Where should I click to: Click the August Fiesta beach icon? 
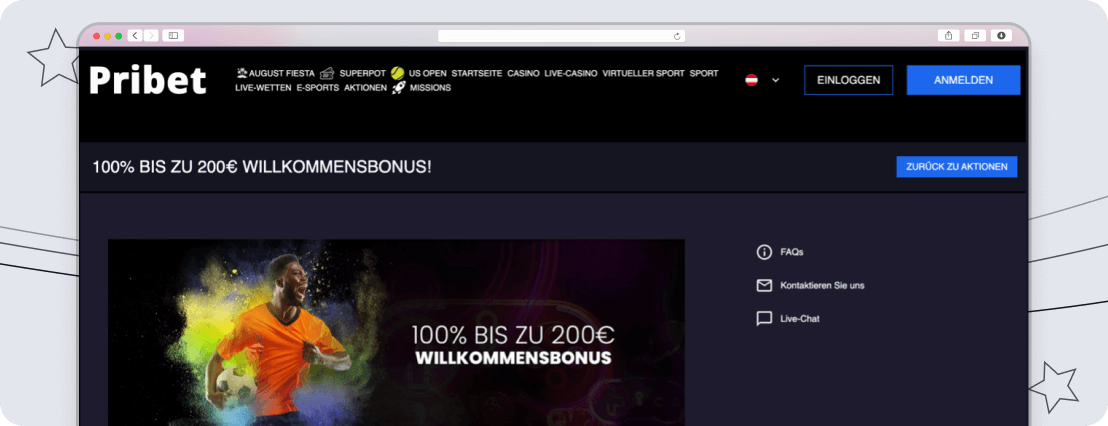[242, 73]
